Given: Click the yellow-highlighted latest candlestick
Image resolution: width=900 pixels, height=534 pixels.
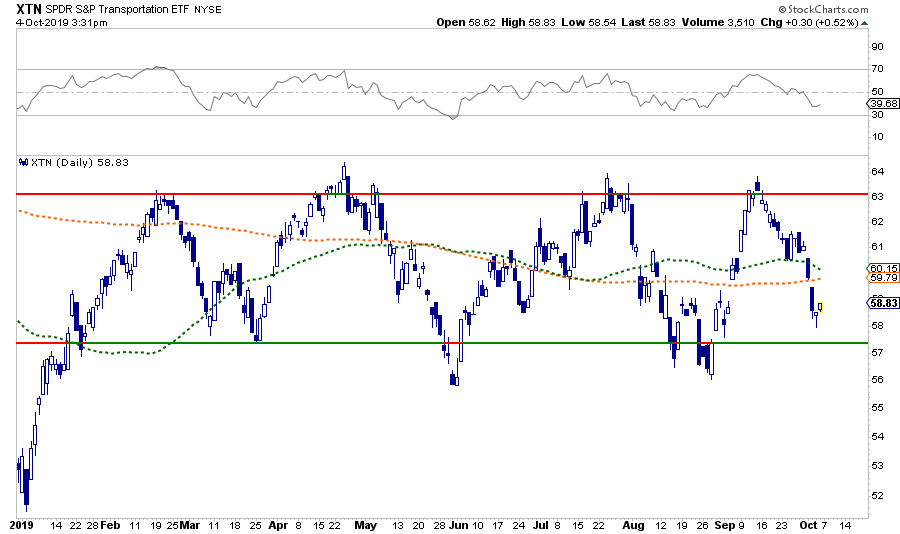Looking at the screenshot, I should coord(820,307).
